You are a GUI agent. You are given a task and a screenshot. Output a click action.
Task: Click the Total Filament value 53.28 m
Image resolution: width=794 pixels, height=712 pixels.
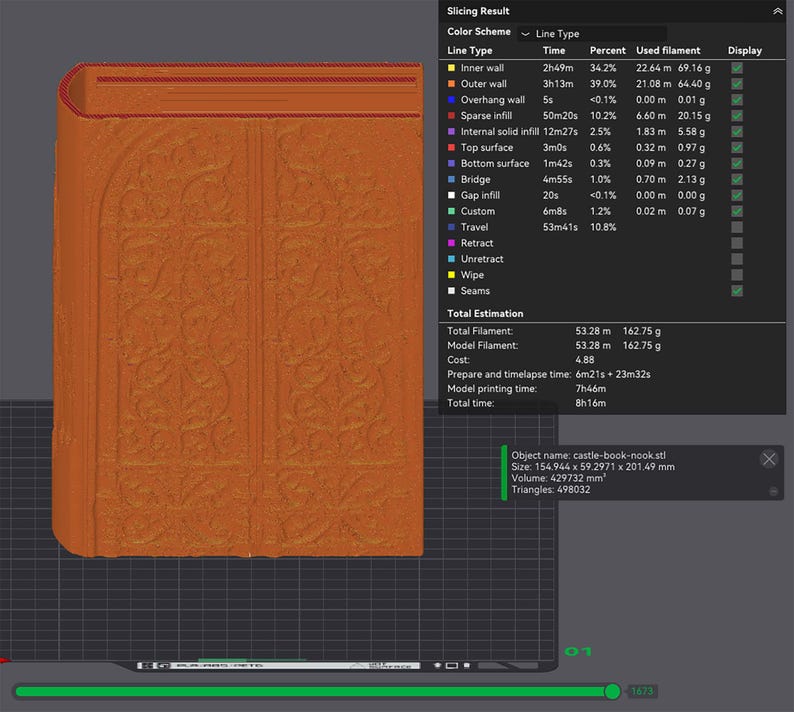[x=593, y=331]
